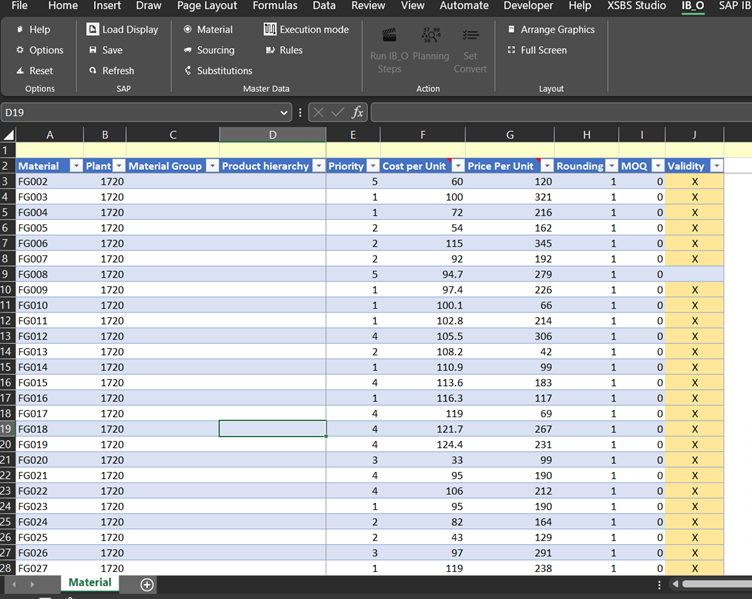Open Rounding column filter dropdown
Screen dimensions: 752x599
(611, 166)
